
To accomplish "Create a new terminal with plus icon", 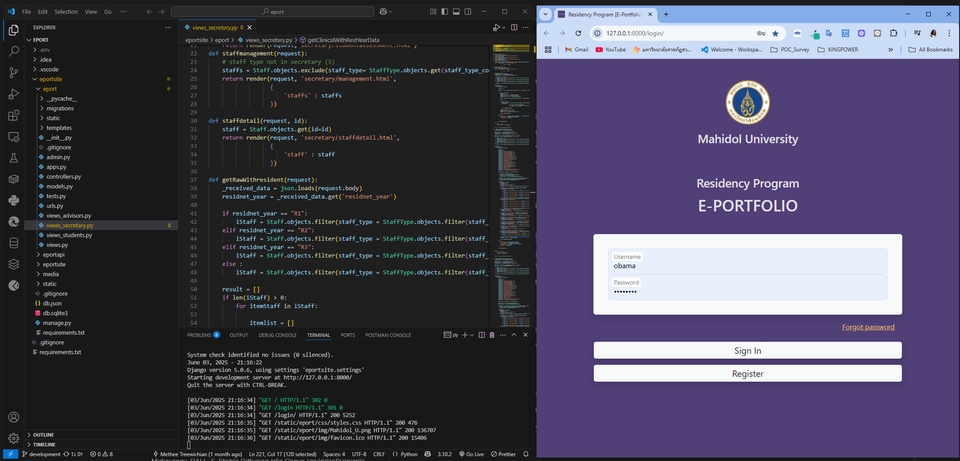I will pyautogui.click(x=465, y=335).
